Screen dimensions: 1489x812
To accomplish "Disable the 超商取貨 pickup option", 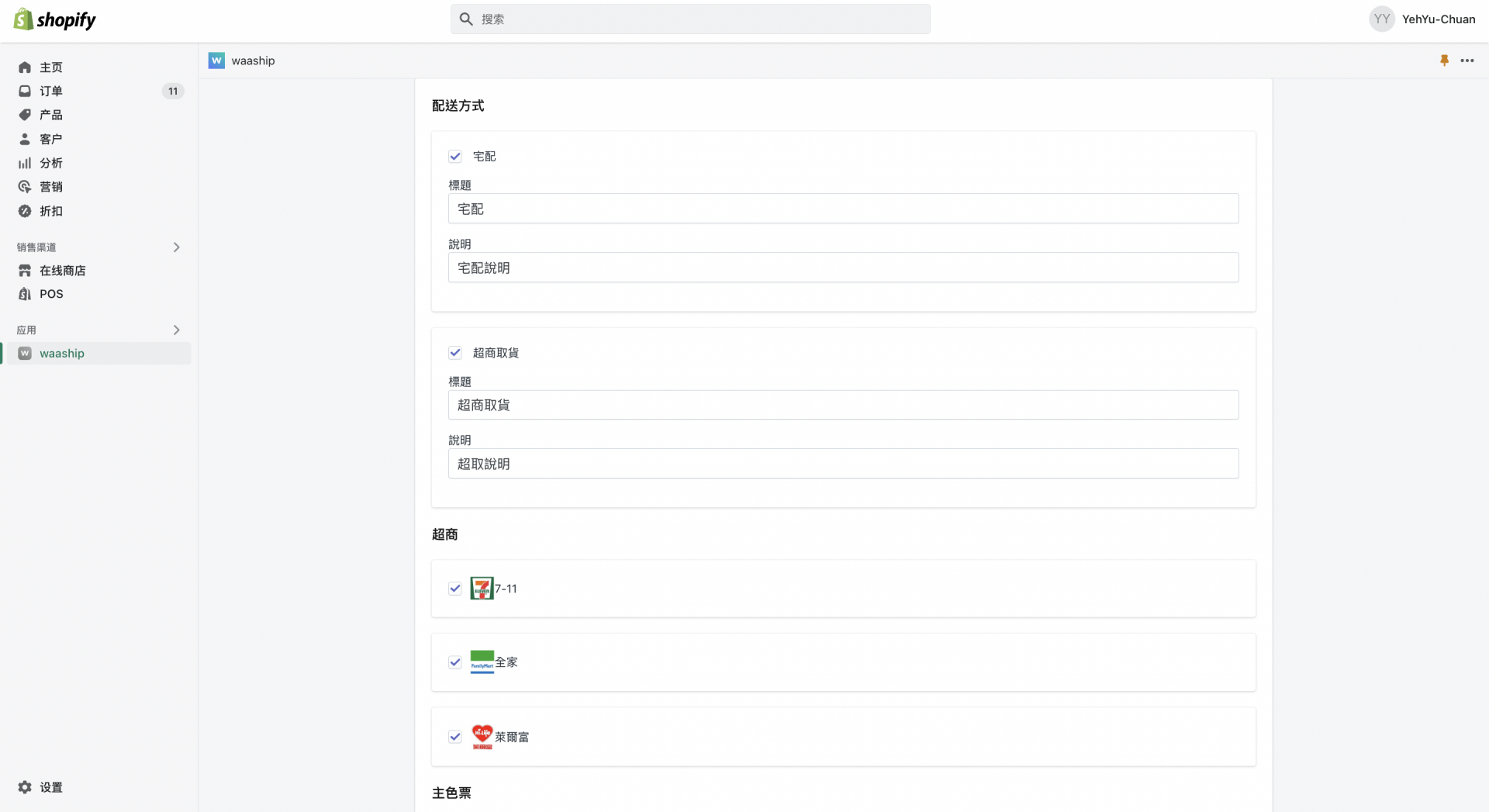I will (455, 352).
